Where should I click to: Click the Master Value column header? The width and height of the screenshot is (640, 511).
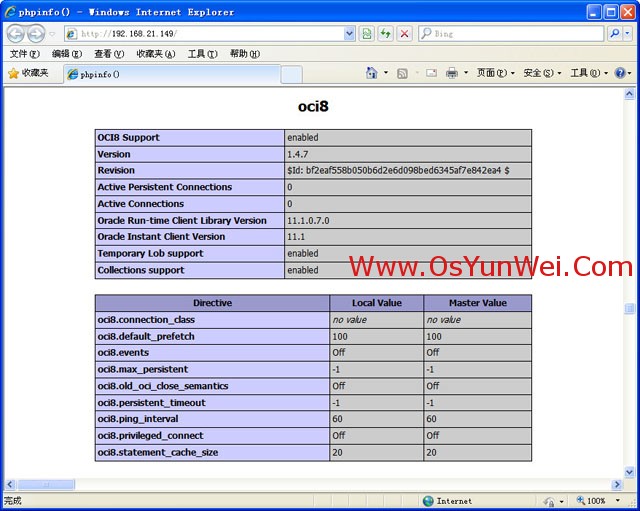click(478, 303)
